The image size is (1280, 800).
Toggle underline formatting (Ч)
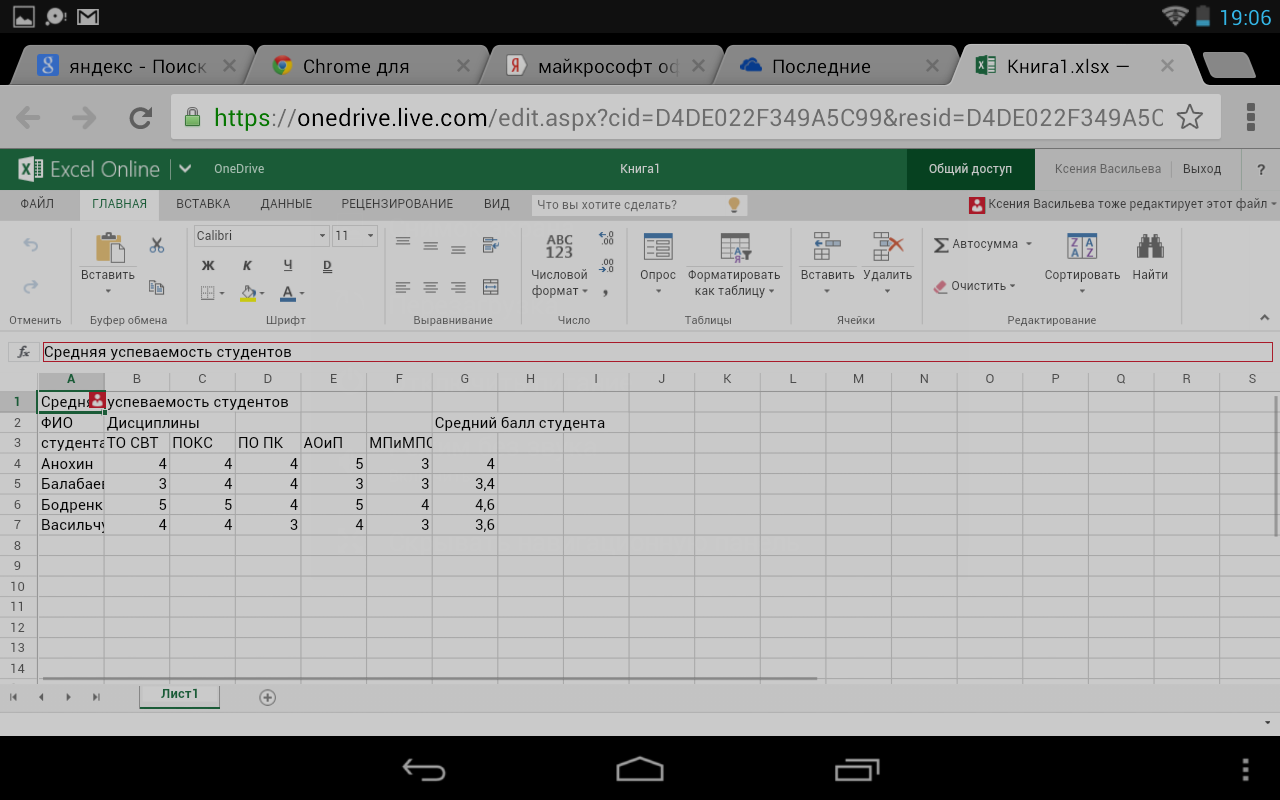click(x=288, y=265)
